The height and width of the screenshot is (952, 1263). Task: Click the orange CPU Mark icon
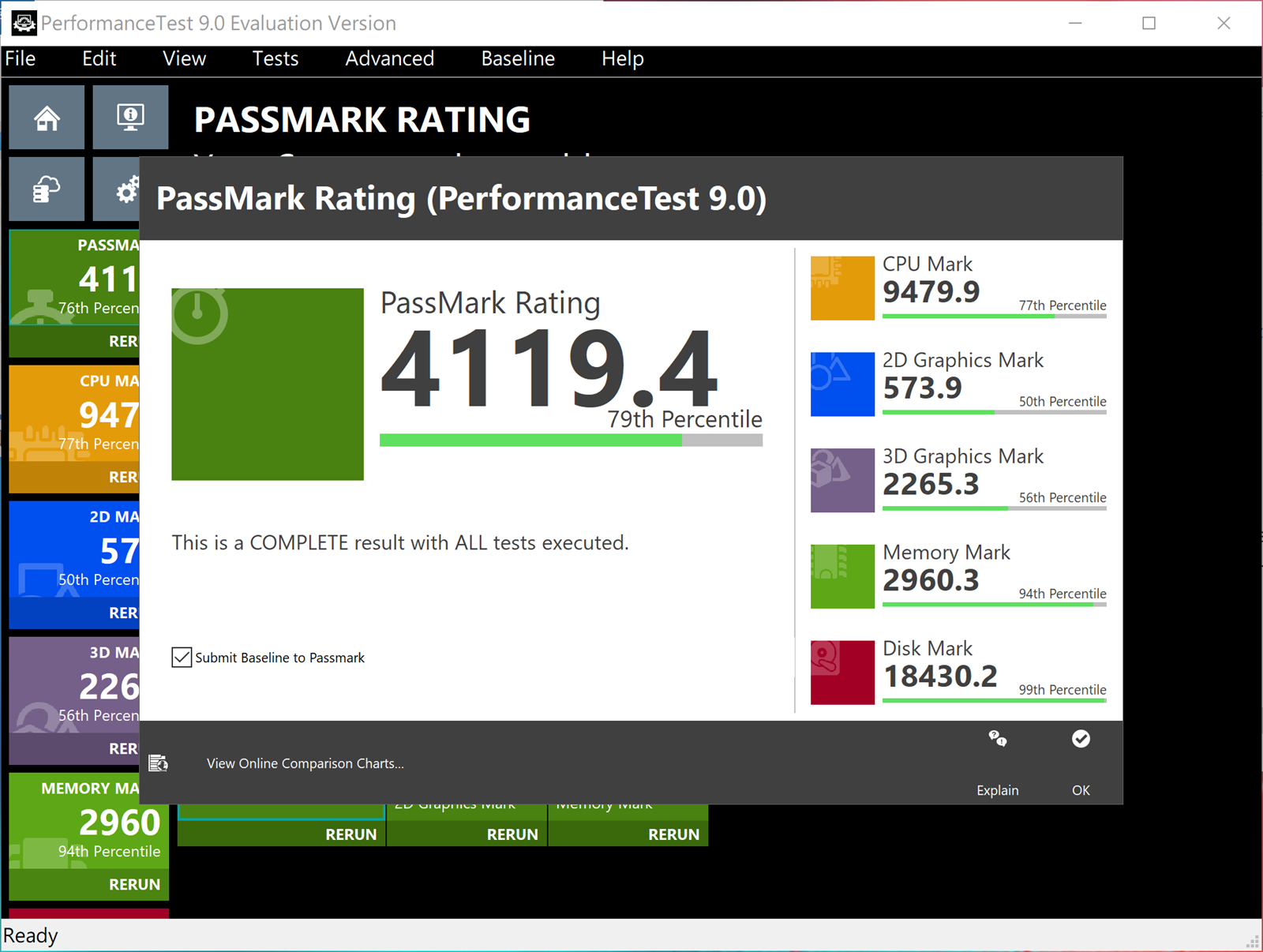(x=842, y=288)
